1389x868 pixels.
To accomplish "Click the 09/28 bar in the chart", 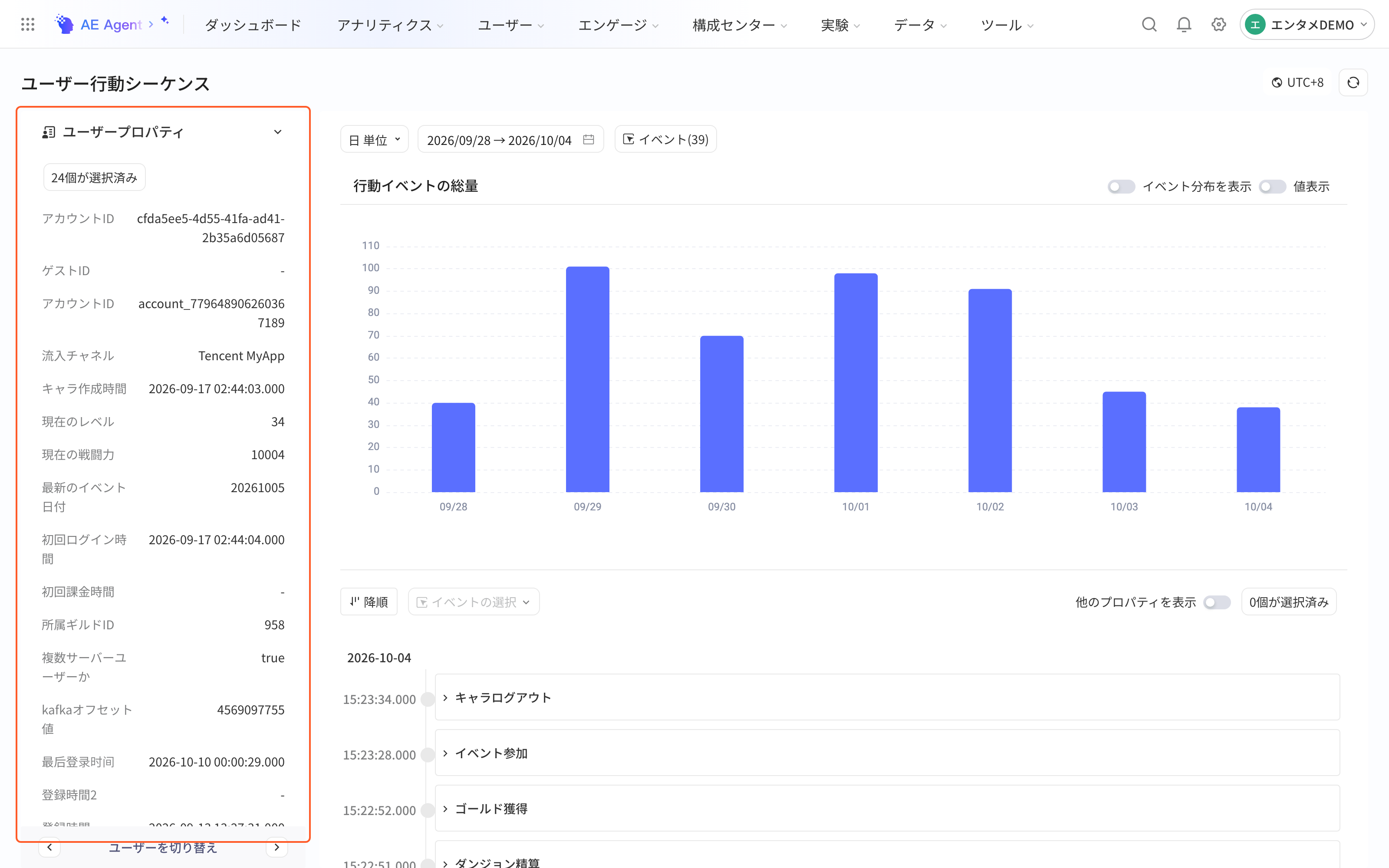I will point(454,447).
